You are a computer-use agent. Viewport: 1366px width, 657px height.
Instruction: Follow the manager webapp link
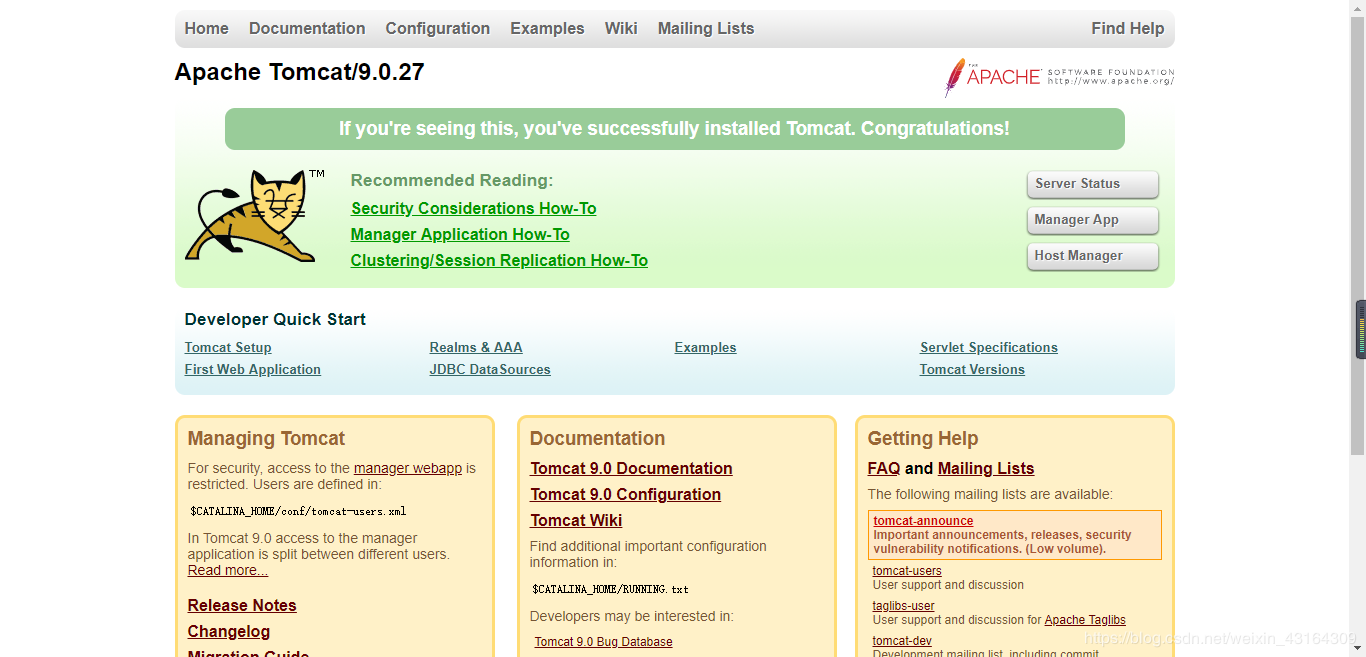point(408,468)
